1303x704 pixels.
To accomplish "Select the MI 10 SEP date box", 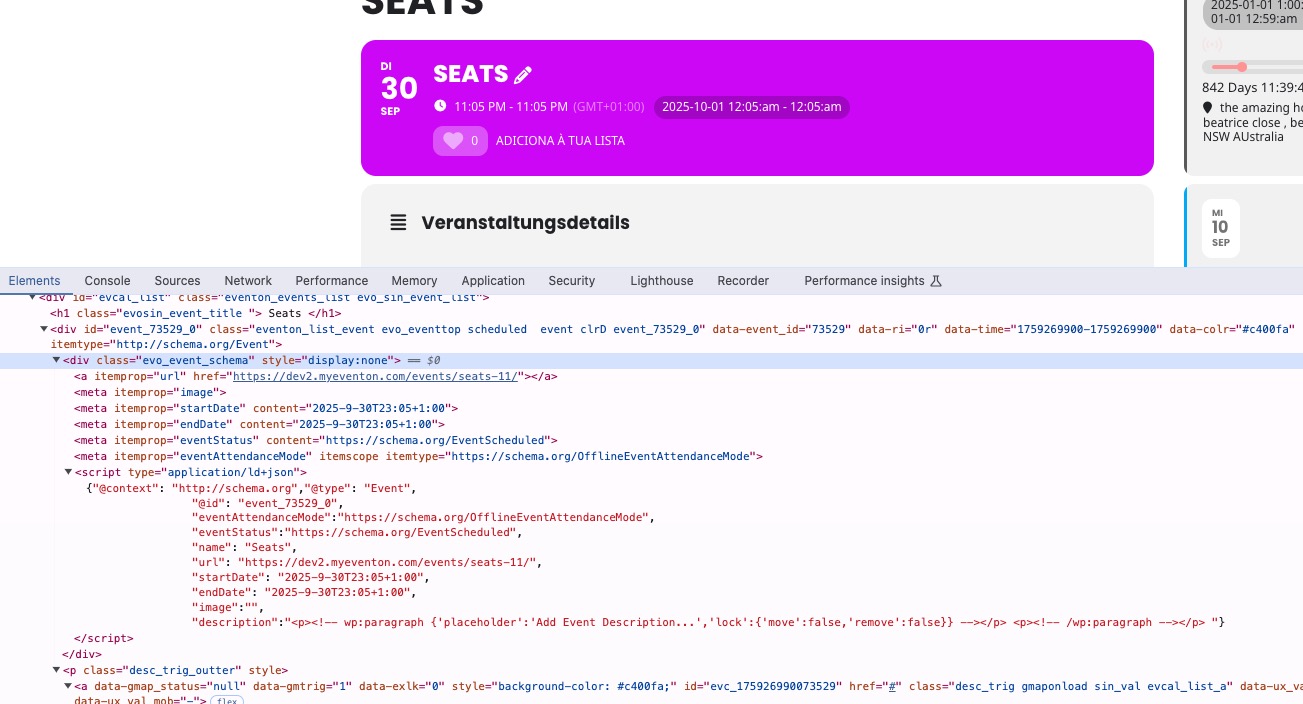I will pos(1220,228).
